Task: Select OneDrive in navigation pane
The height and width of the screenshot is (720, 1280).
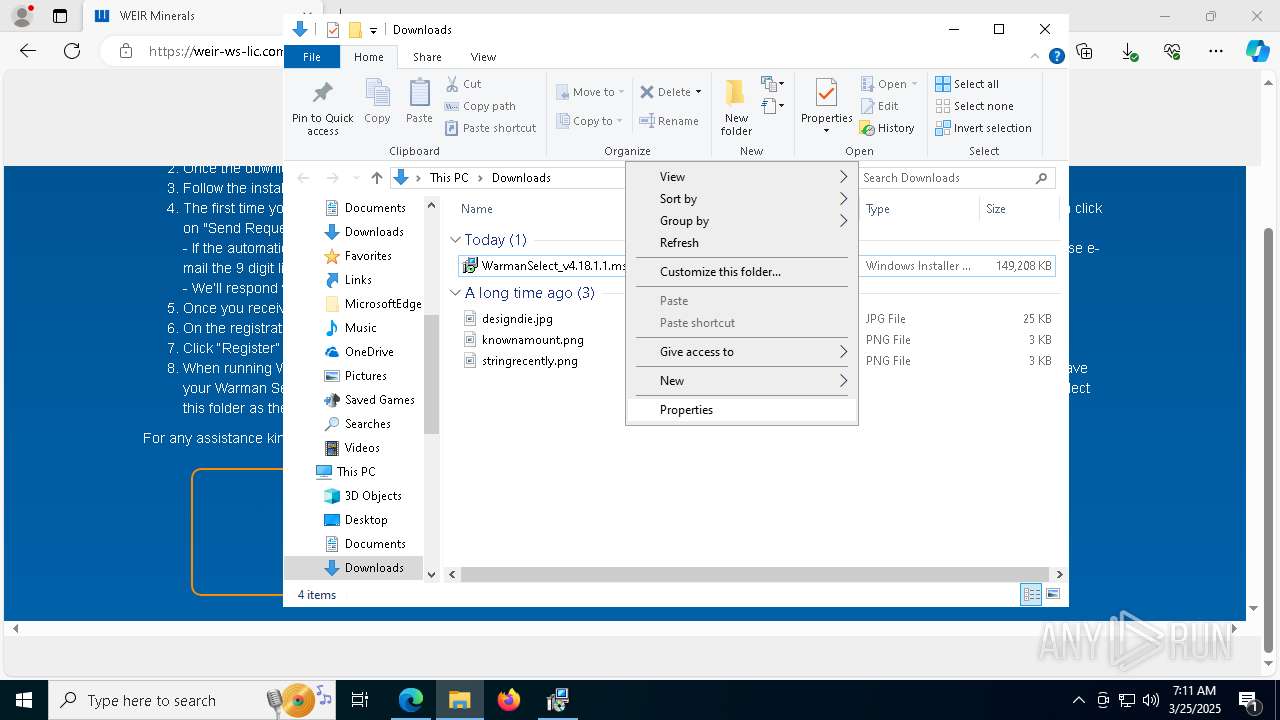Action: point(369,352)
